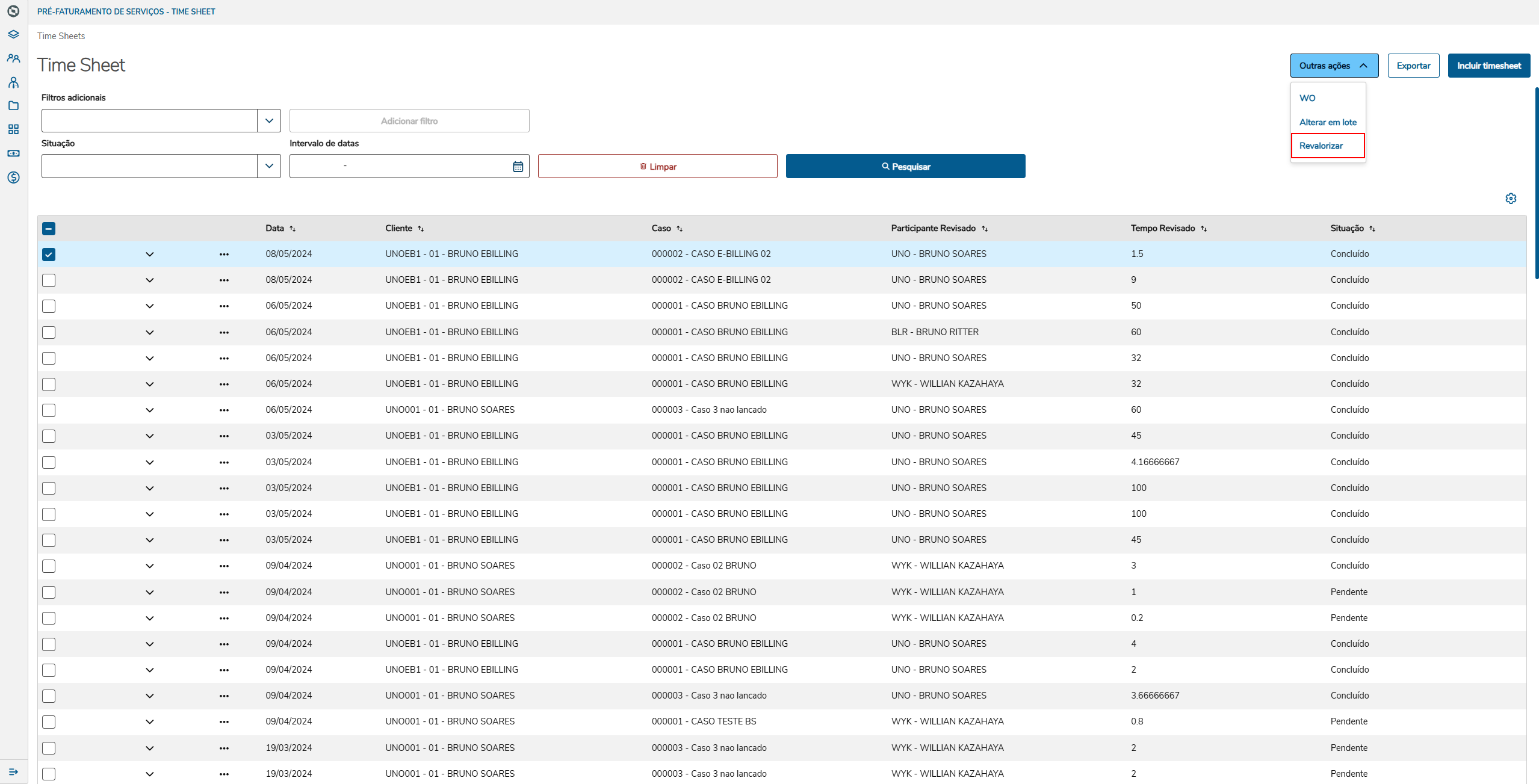Open the Situação filter dropdown

click(x=269, y=166)
